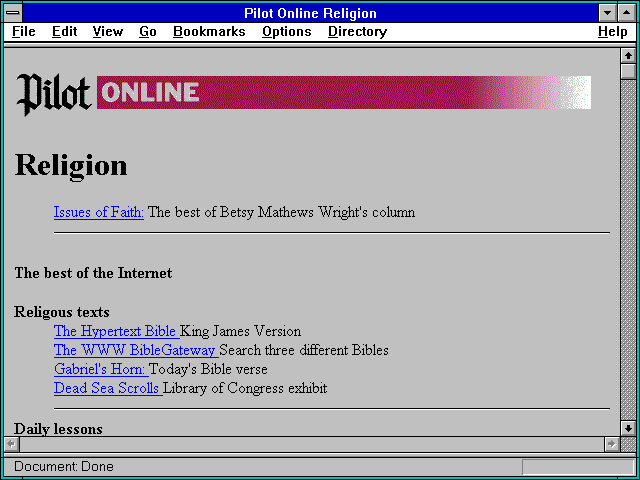Click the 'Document: Done' status text
The image size is (640, 480).
pos(64,466)
